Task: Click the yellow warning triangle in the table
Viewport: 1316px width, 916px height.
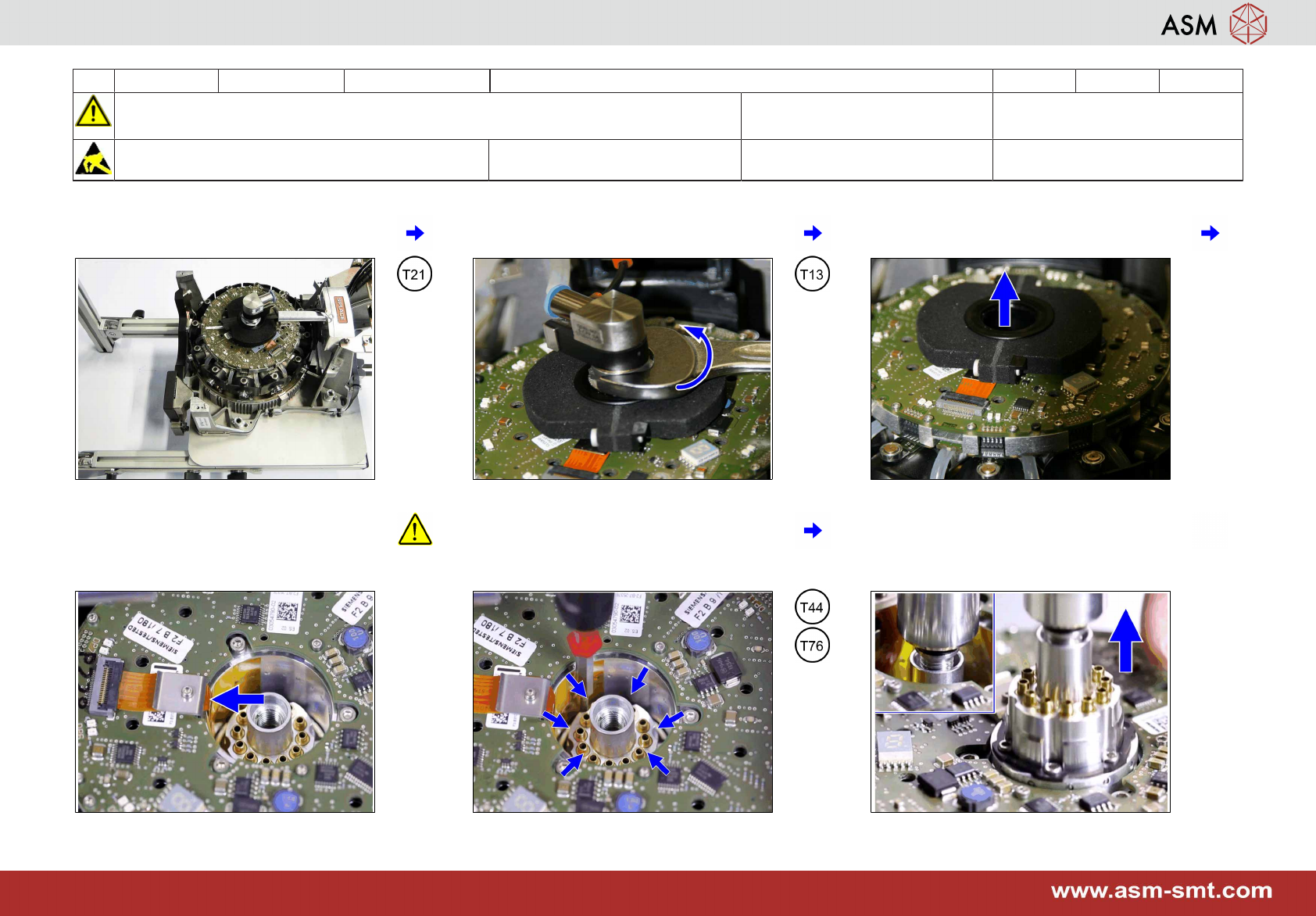Action: point(93,111)
